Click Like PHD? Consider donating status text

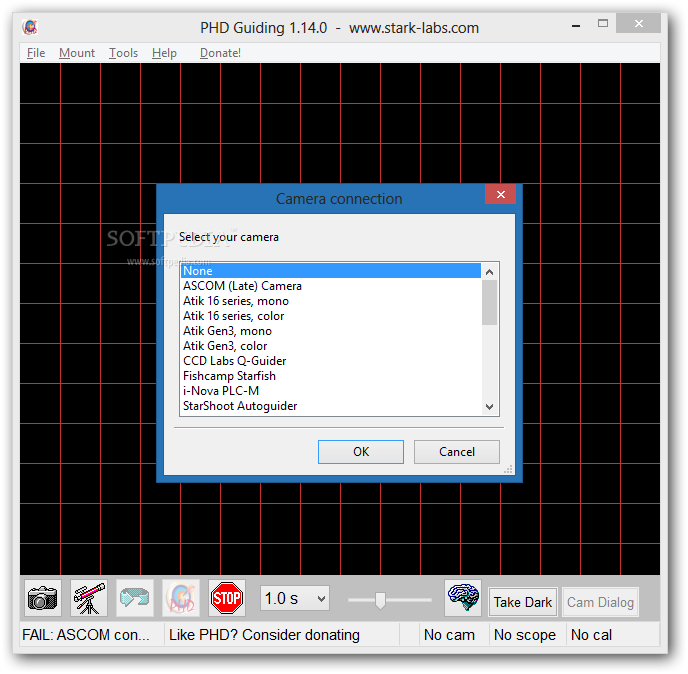(264, 635)
